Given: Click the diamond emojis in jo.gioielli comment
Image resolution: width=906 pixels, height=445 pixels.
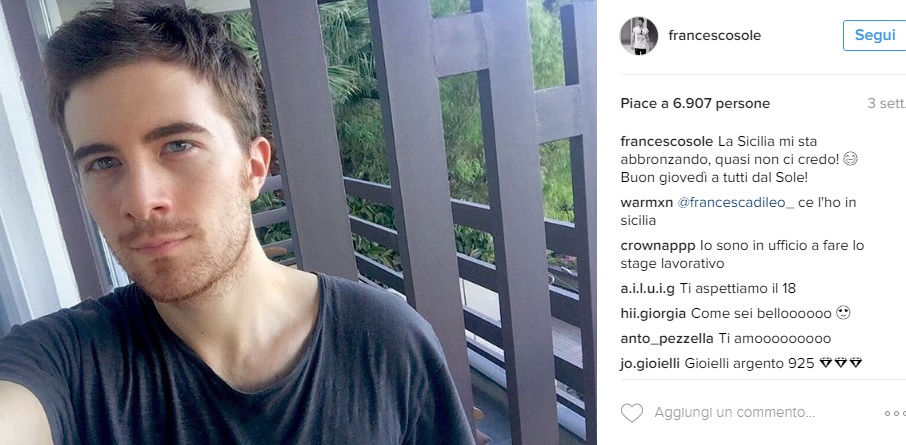Looking at the screenshot, I should click(x=841, y=363).
